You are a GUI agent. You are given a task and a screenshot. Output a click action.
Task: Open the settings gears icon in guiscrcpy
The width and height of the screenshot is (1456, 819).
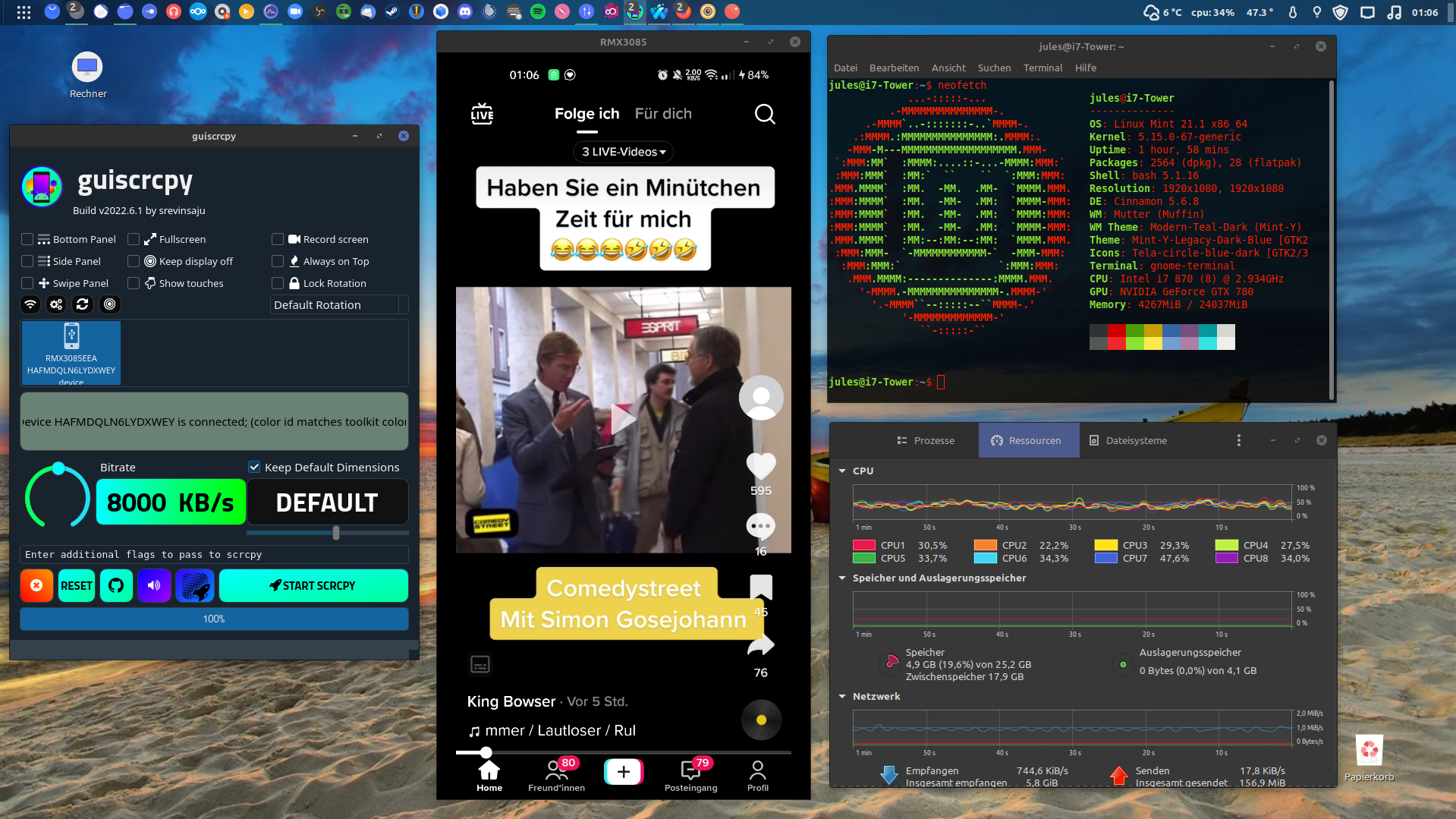click(56, 304)
